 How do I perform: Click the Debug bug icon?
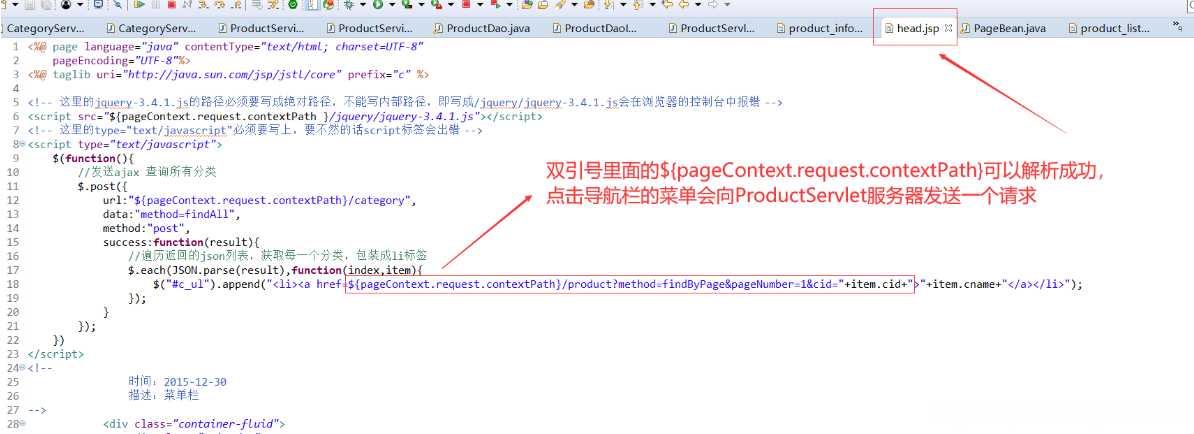[349, 5]
